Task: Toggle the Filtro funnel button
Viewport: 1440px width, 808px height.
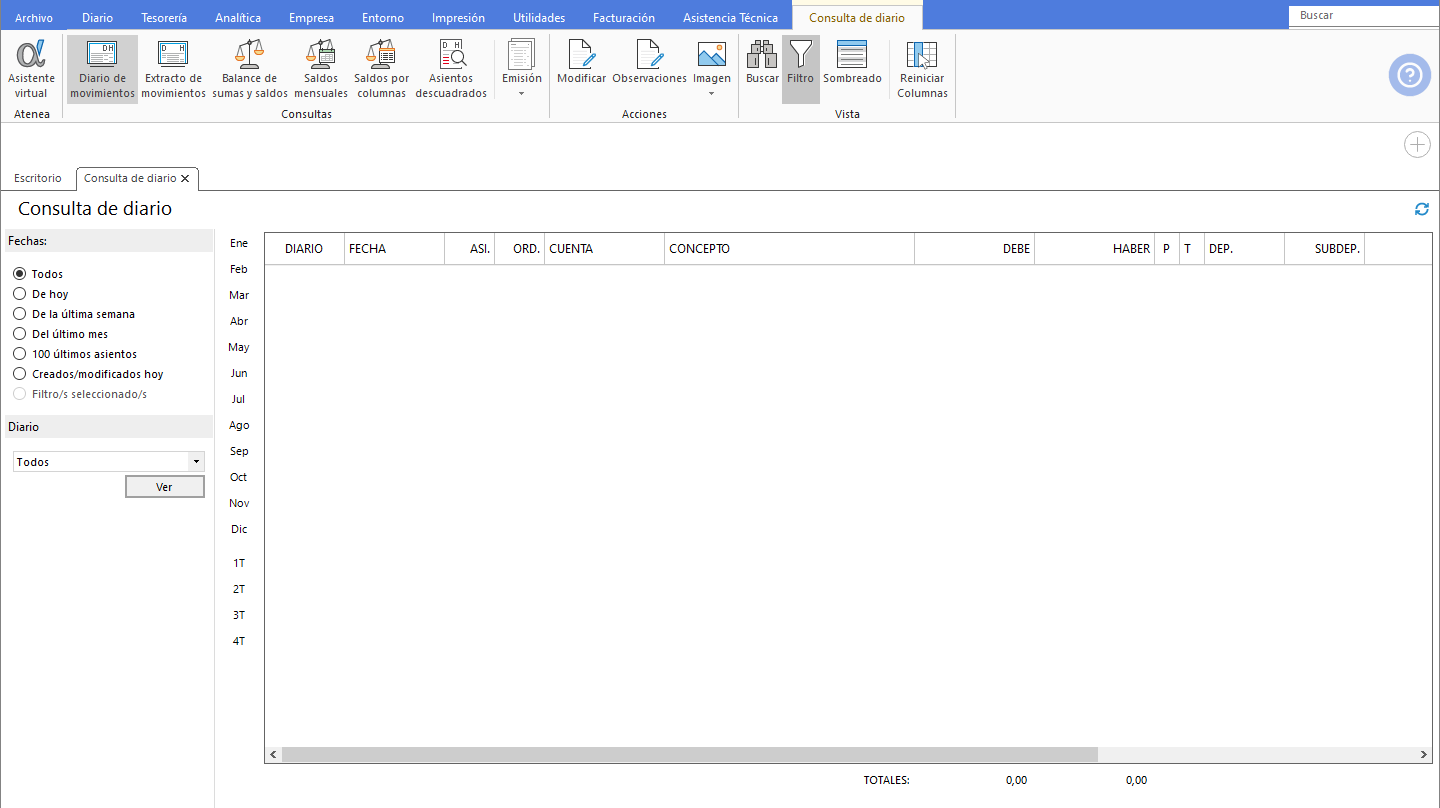Action: tap(801, 69)
